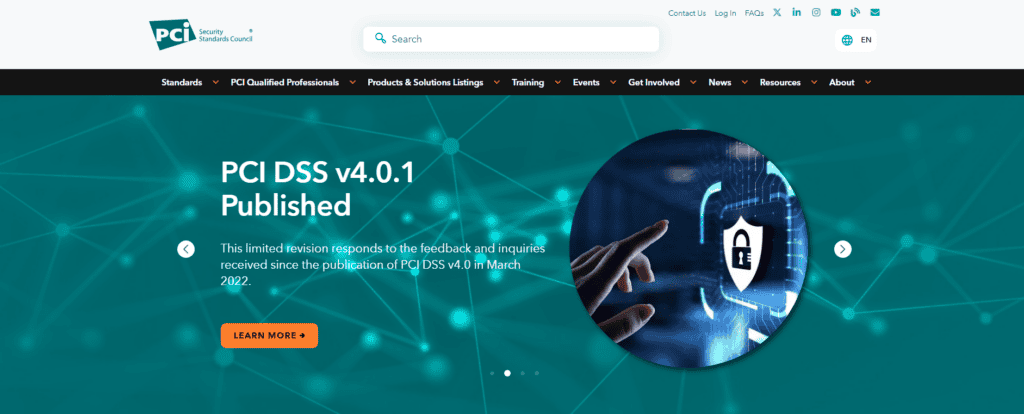This screenshot has width=1024, height=414.
Task: Open the Instagram icon in header
Action: pyautogui.click(x=816, y=12)
